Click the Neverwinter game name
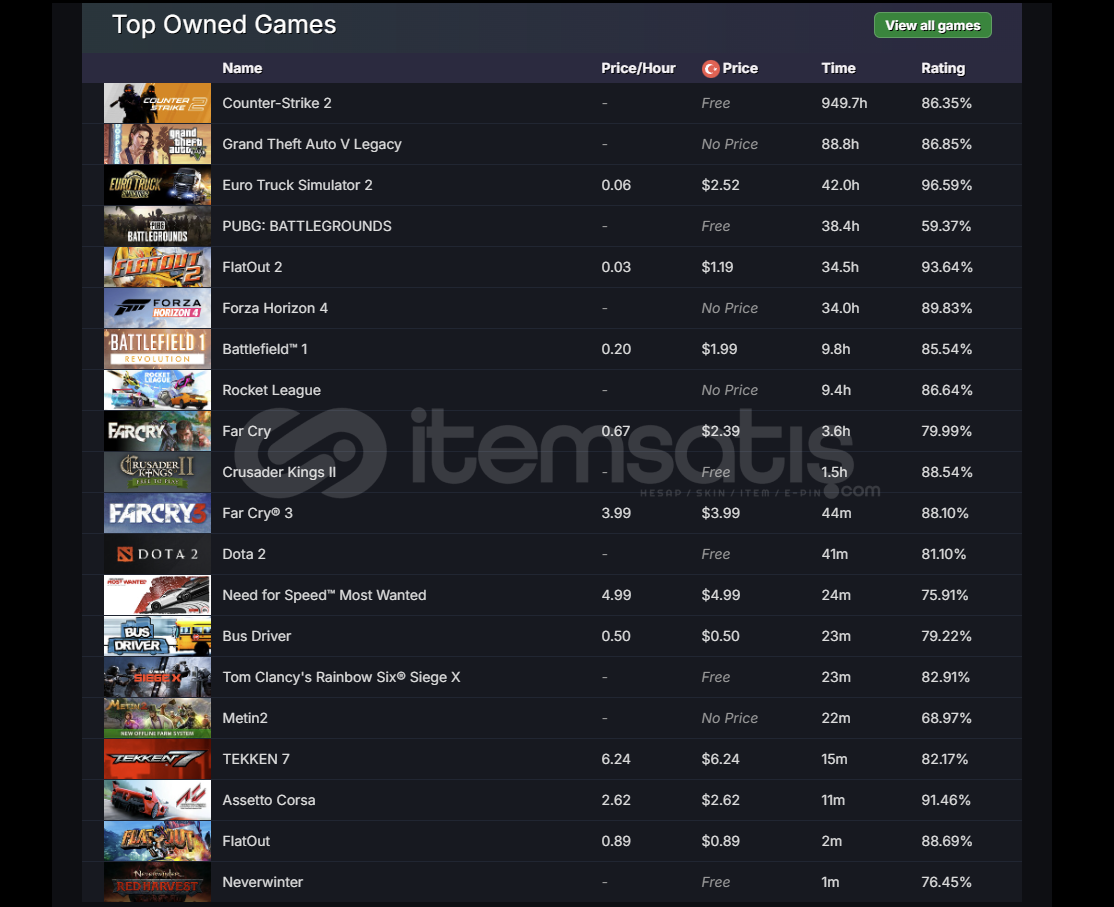 point(262,882)
